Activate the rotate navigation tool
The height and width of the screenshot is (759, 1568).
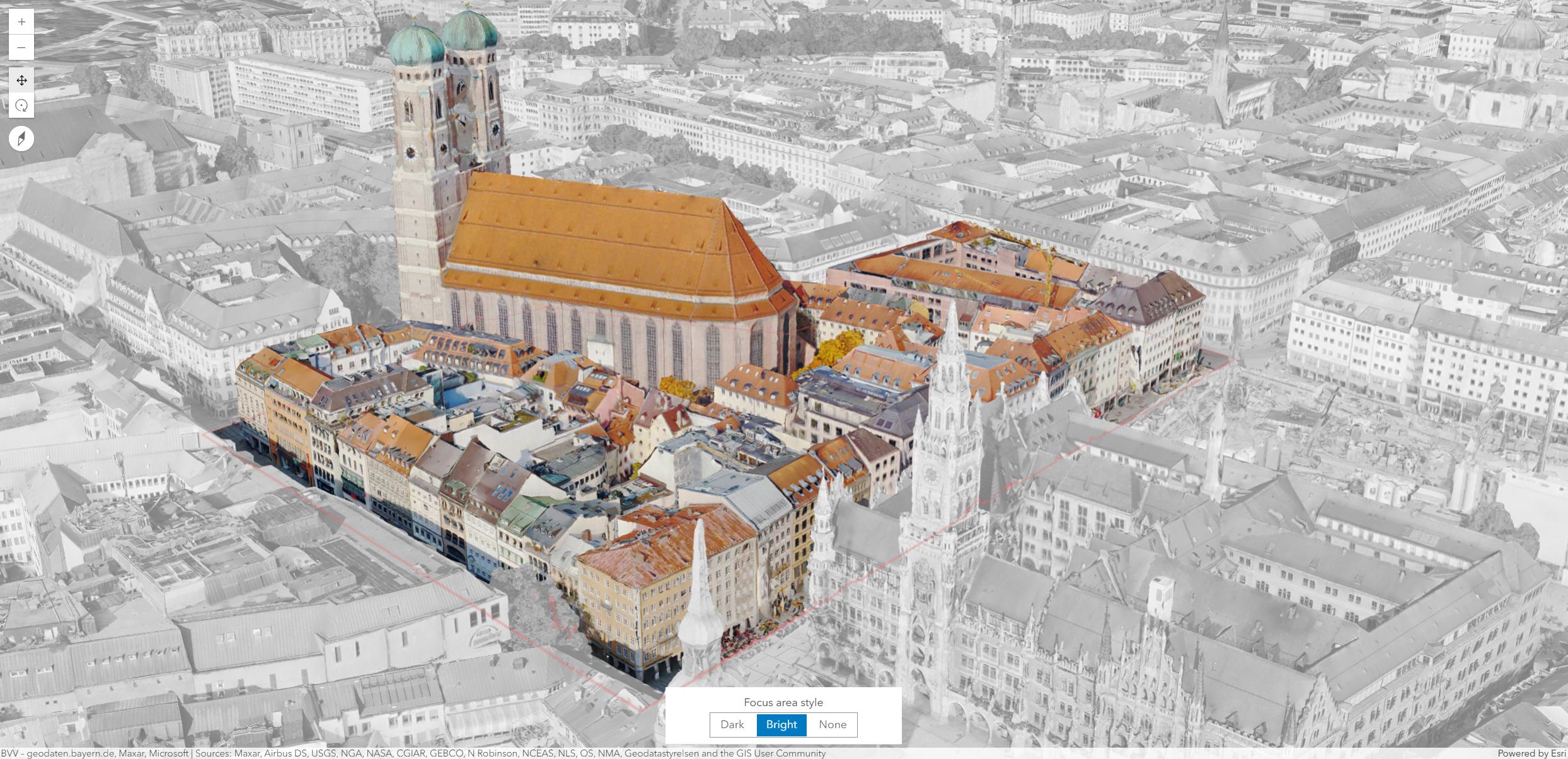[21, 105]
